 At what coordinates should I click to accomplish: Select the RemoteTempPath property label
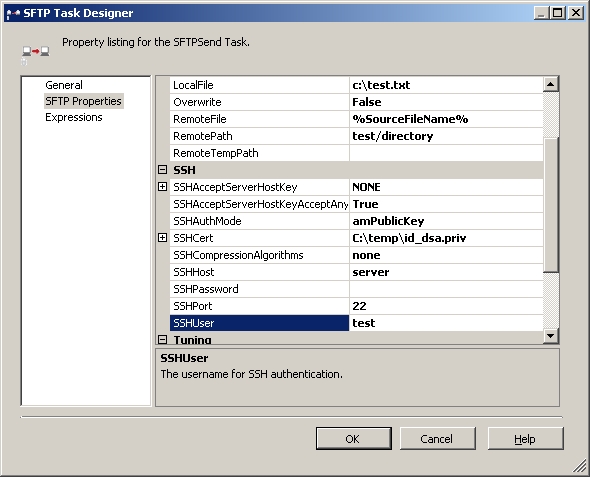click(259, 153)
